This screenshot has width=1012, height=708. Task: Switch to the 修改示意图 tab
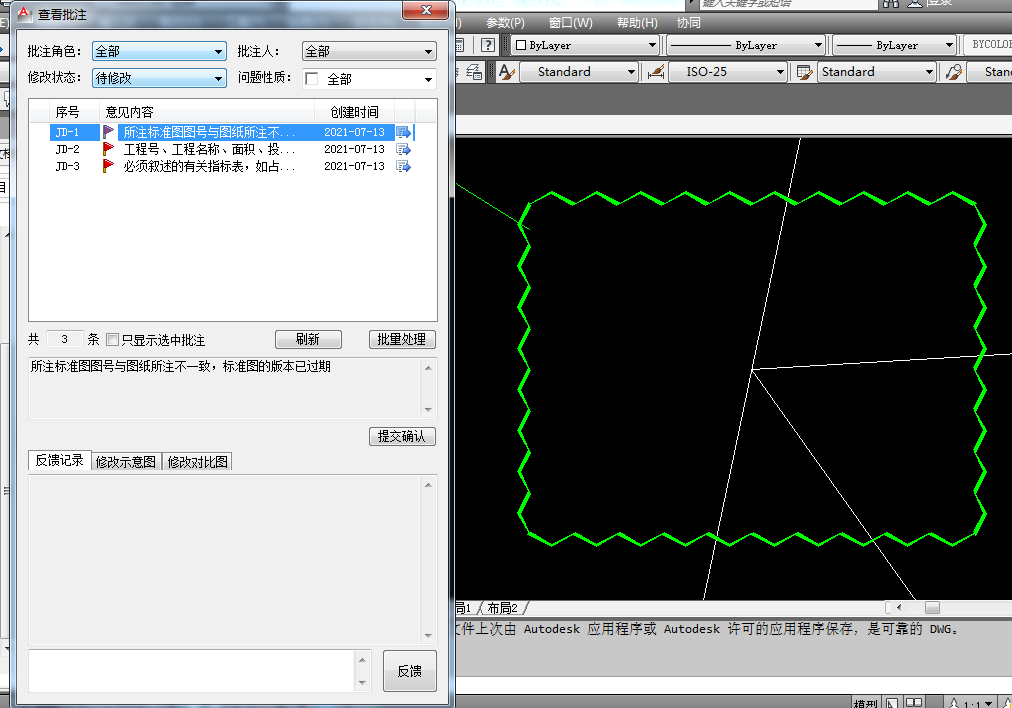tap(126, 461)
